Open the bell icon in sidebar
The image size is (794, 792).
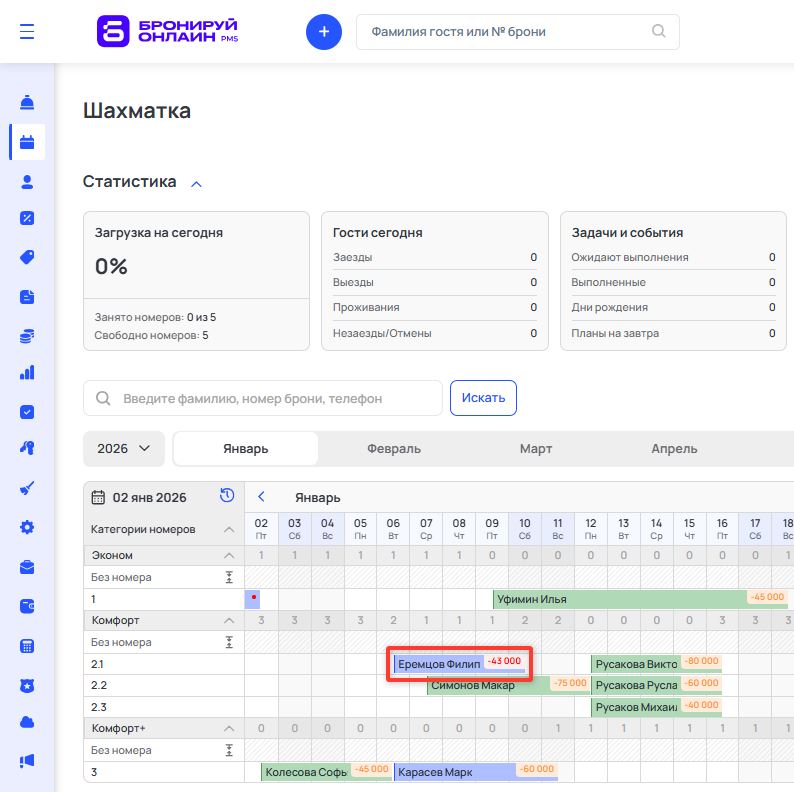point(27,103)
